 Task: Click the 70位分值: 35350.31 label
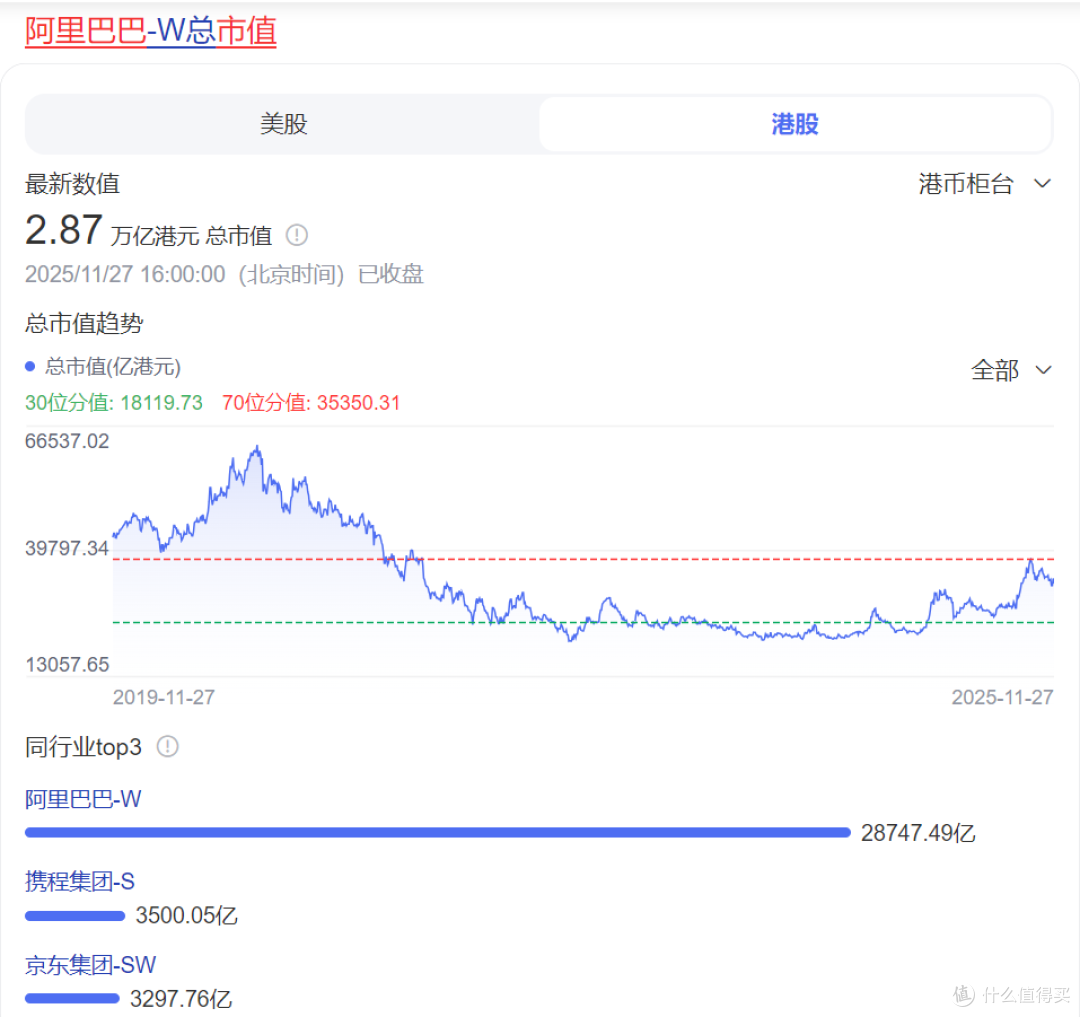click(311, 403)
